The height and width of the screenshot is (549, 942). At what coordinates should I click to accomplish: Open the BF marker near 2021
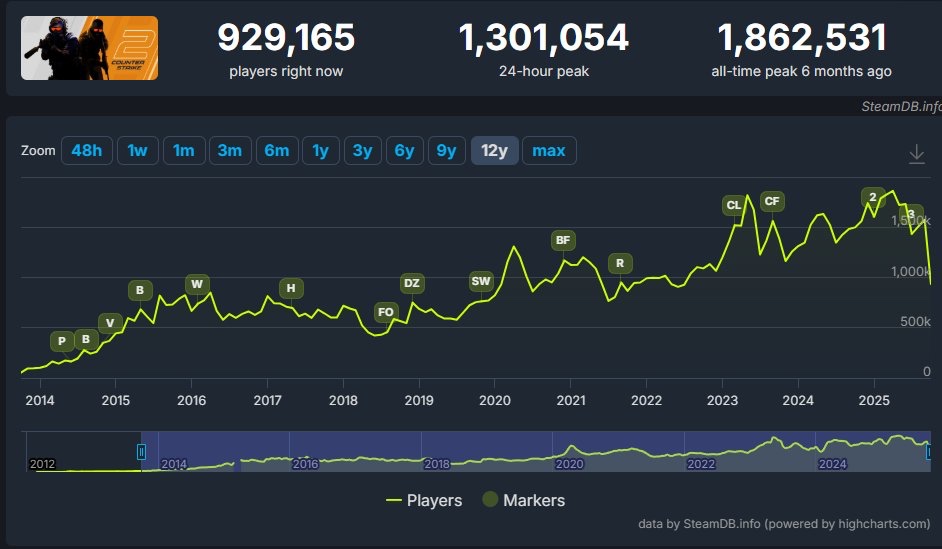(563, 240)
